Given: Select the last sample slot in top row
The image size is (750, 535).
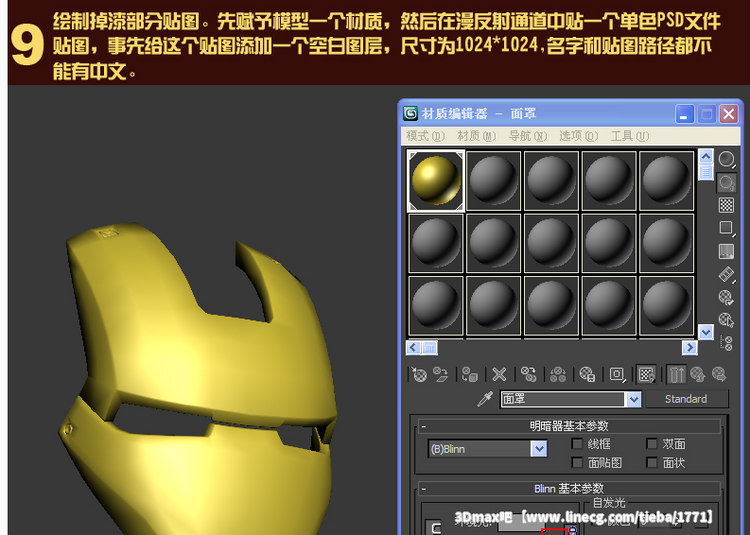Looking at the screenshot, I should 666,181.
